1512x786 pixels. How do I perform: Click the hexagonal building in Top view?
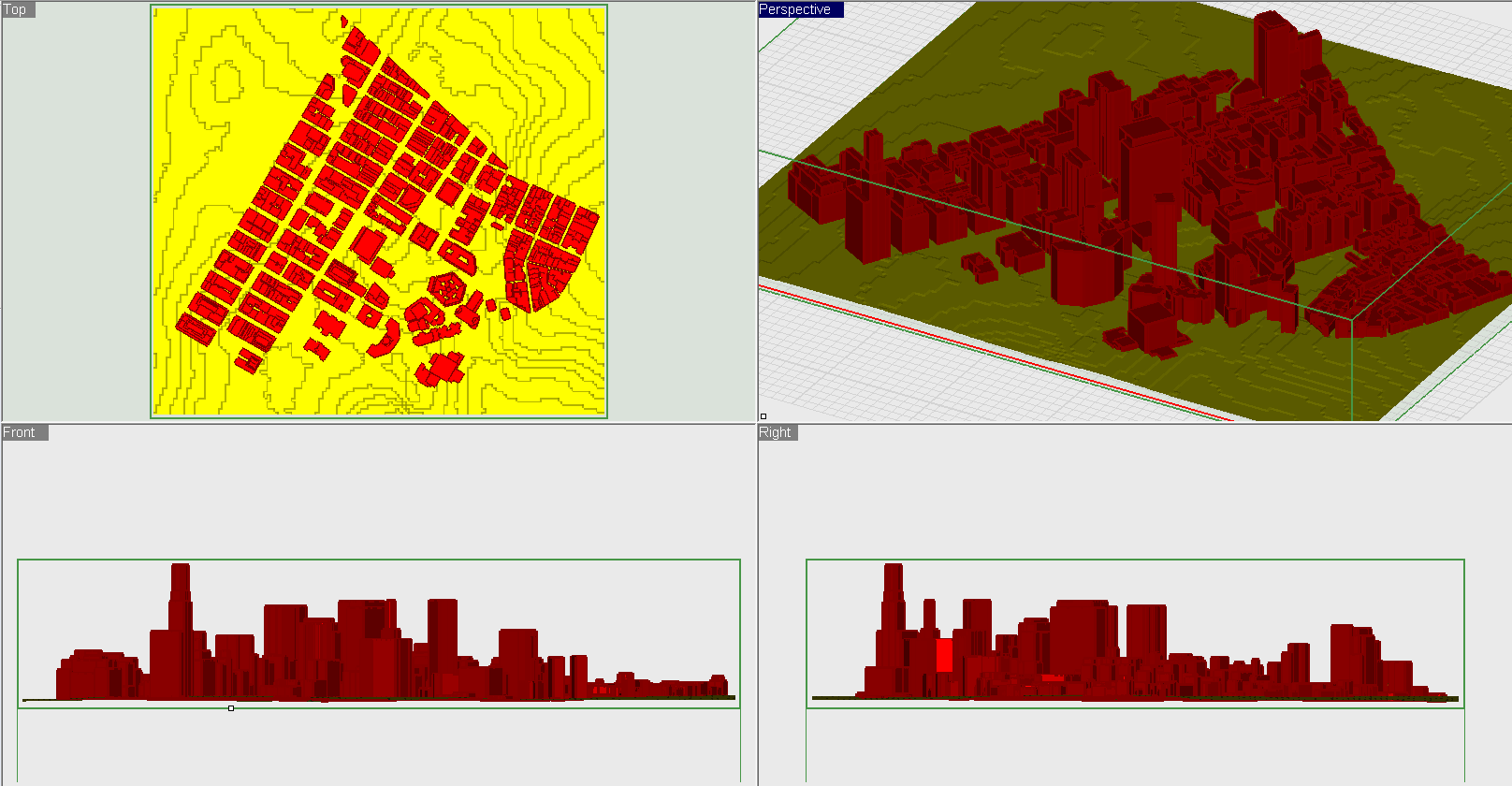click(x=447, y=288)
